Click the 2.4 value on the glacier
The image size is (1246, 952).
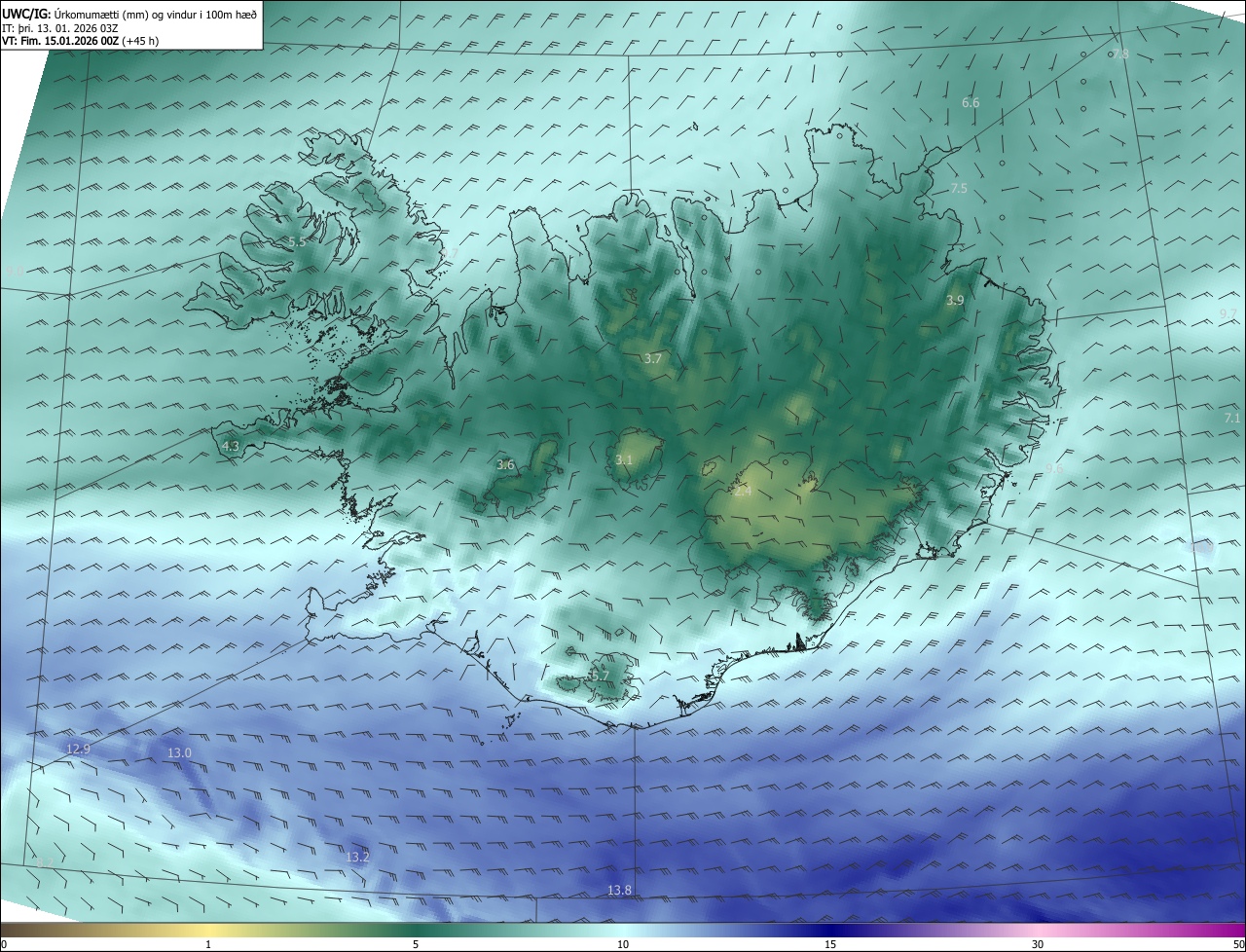click(743, 492)
